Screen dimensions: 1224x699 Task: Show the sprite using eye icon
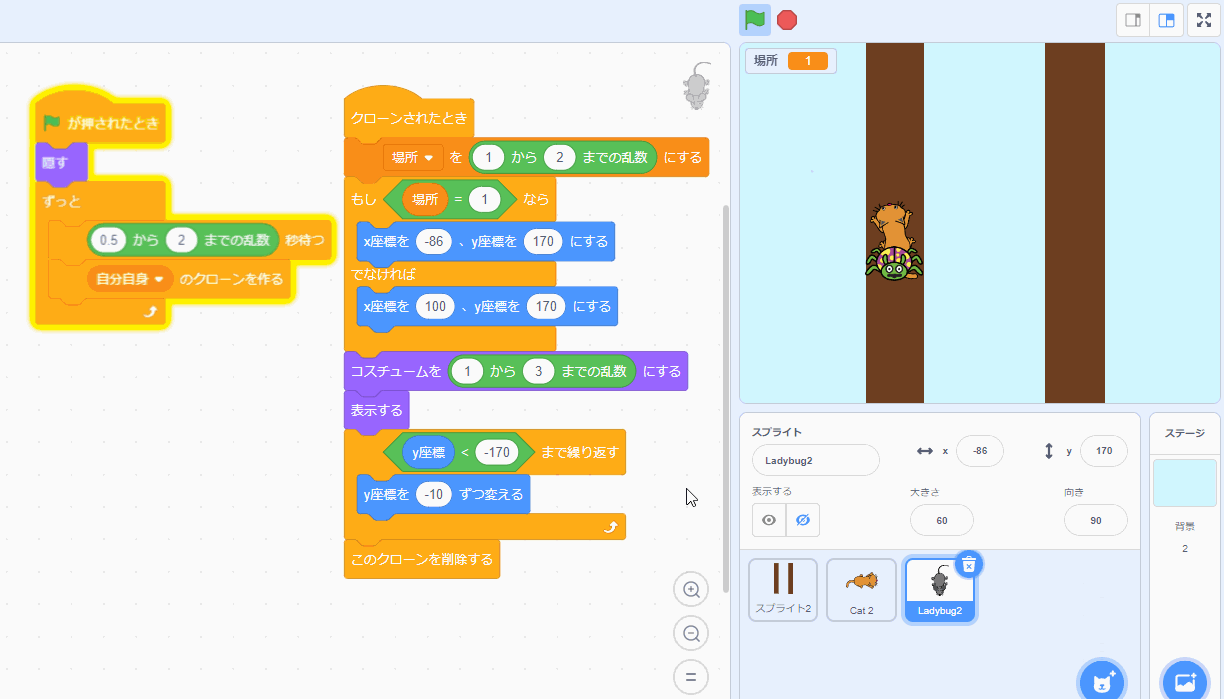pyautogui.click(x=769, y=520)
